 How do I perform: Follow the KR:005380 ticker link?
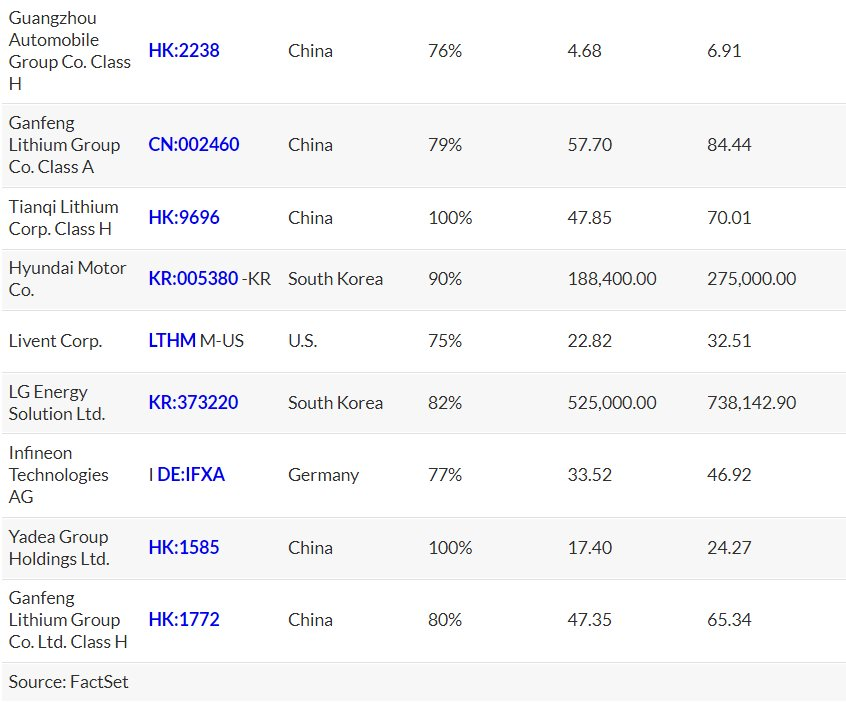[x=194, y=279]
